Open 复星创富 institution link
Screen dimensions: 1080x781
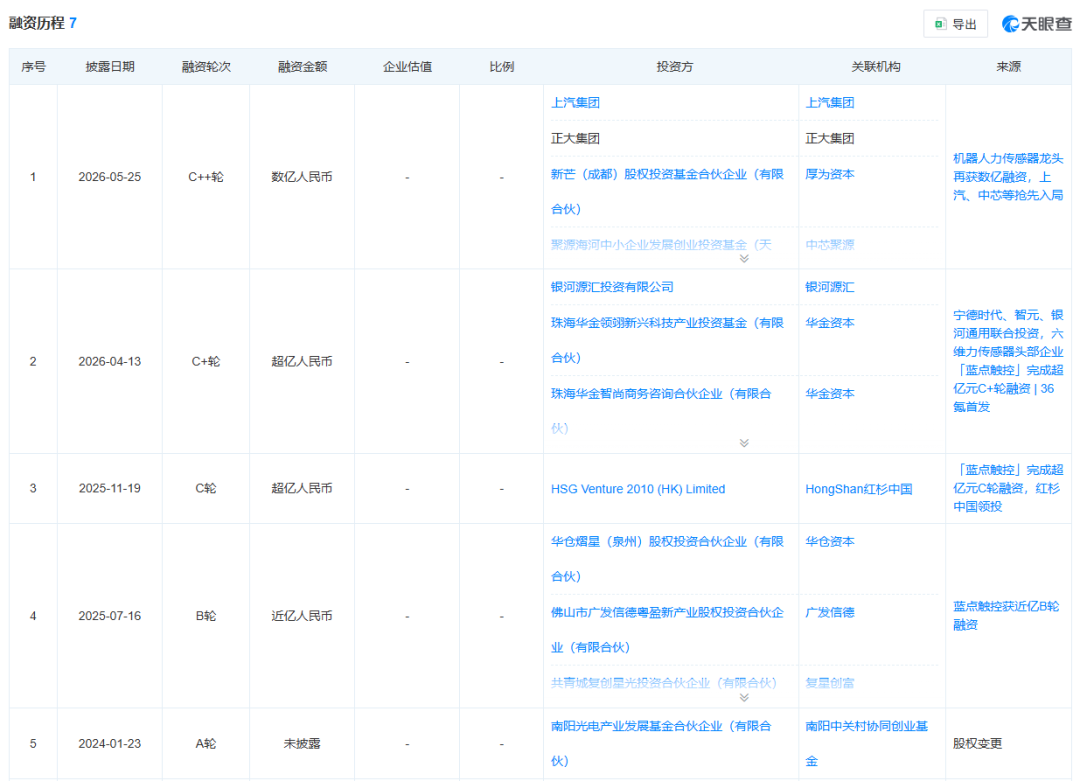click(830, 683)
